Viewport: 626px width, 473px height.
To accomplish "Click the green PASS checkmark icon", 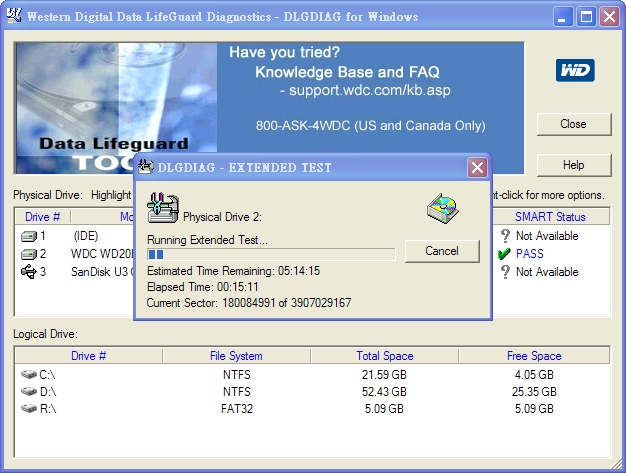I will (504, 253).
